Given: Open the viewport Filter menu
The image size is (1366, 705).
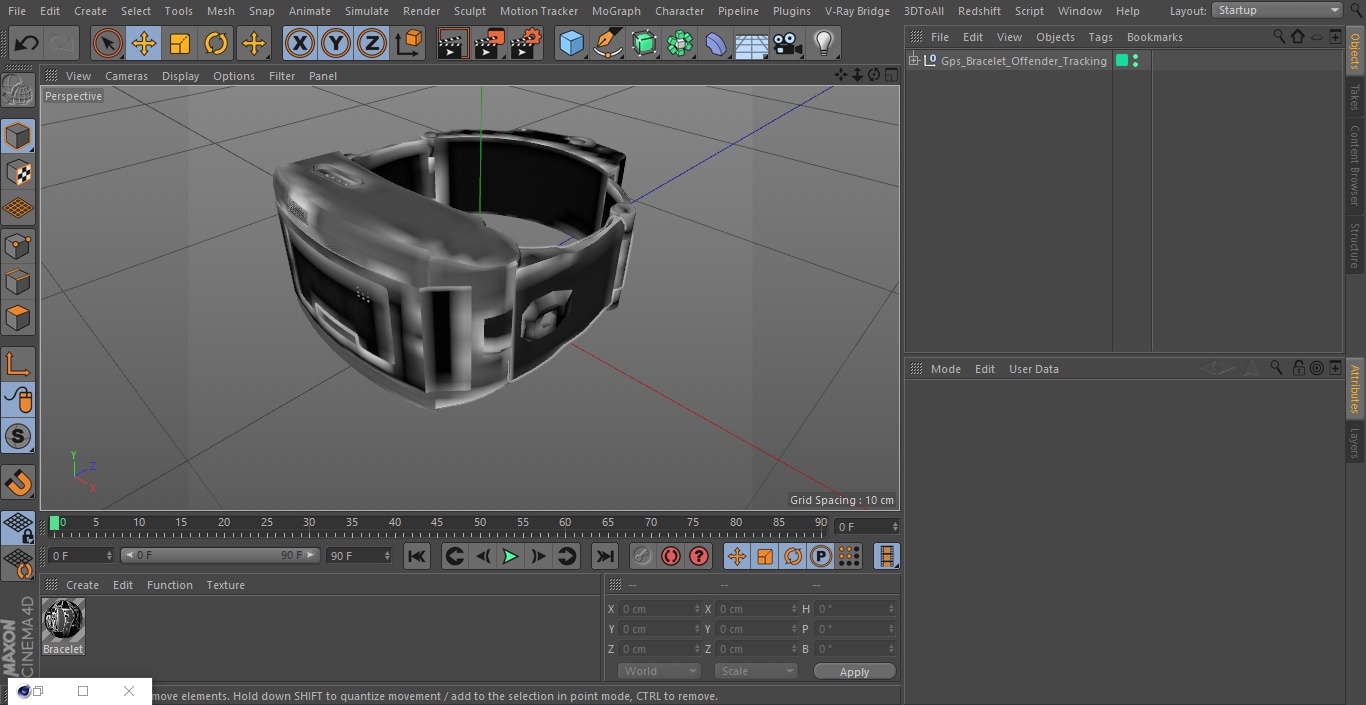Looking at the screenshot, I should pyautogui.click(x=282, y=76).
